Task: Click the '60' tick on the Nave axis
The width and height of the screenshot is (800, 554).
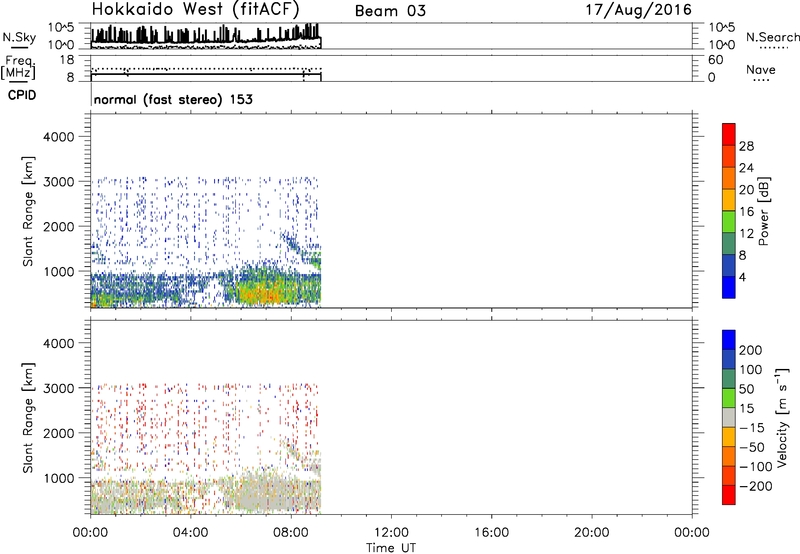Action: coord(715,60)
